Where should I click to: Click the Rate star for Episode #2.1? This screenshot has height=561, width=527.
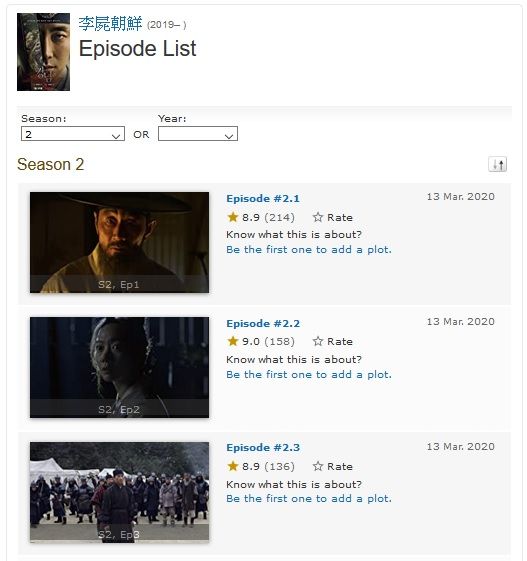click(317, 217)
